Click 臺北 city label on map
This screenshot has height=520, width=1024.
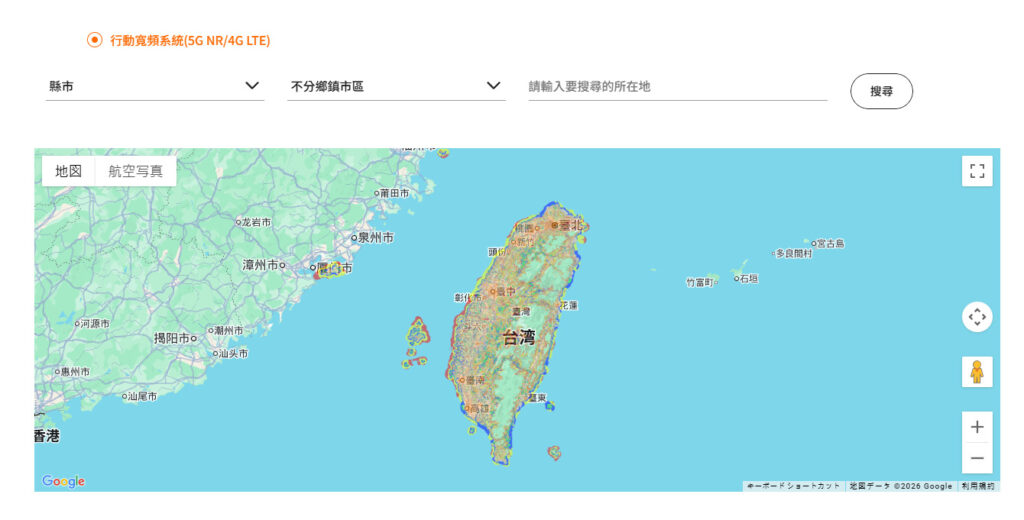coord(569,225)
